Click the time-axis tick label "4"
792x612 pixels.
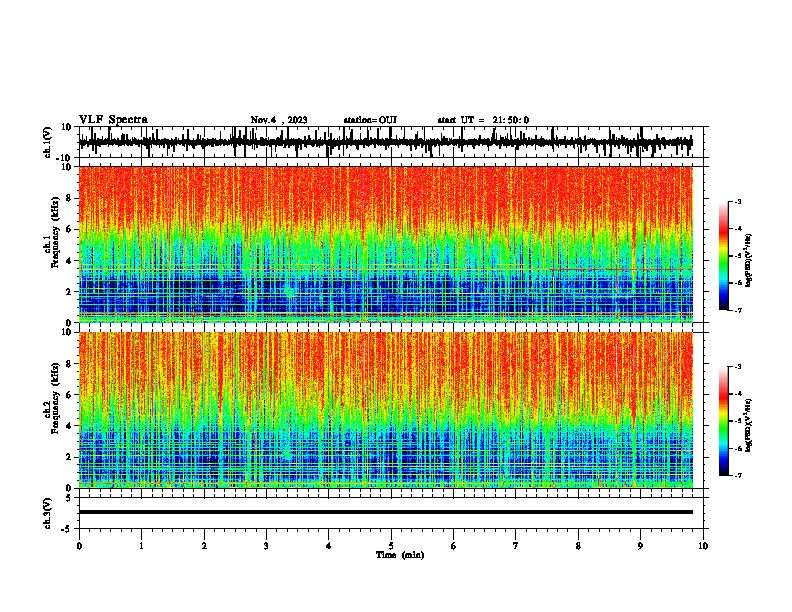pos(329,546)
